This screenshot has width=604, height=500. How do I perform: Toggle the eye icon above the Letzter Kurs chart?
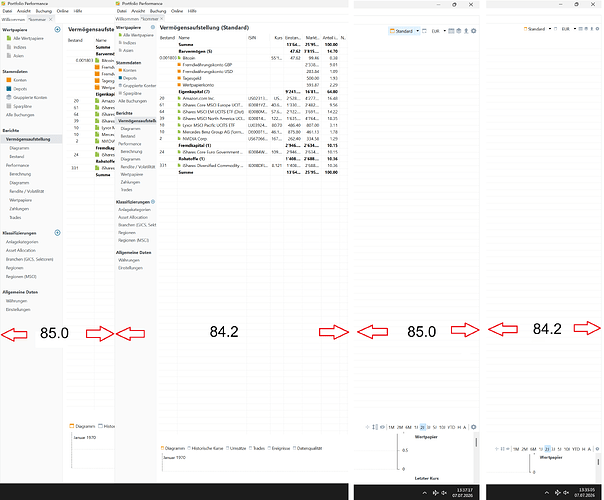[383, 427]
